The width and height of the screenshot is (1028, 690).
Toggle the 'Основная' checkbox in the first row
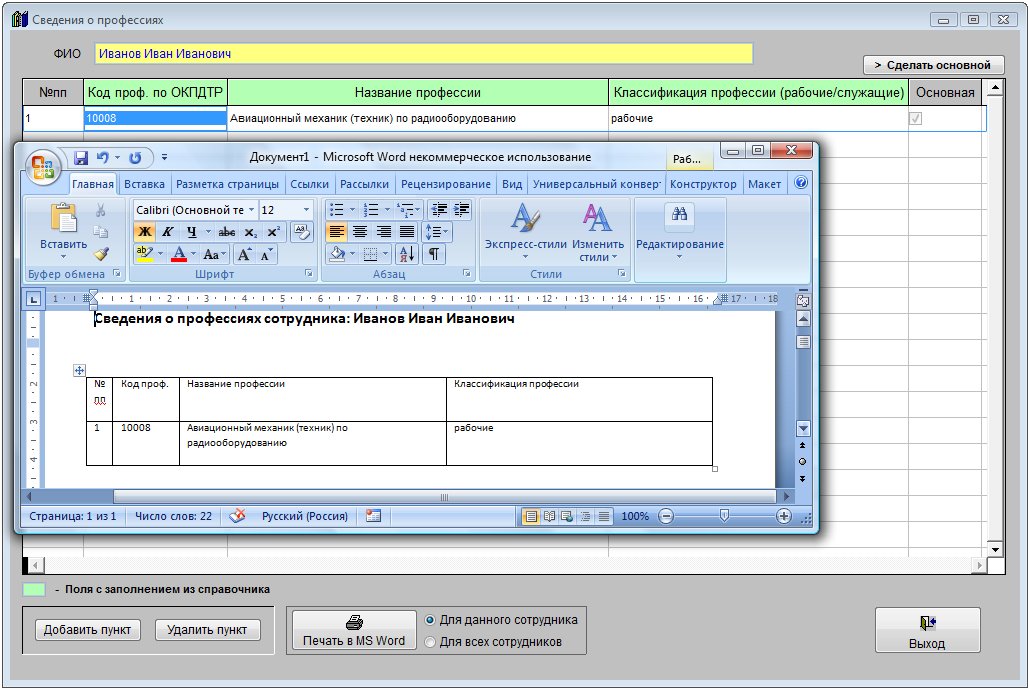(x=914, y=119)
